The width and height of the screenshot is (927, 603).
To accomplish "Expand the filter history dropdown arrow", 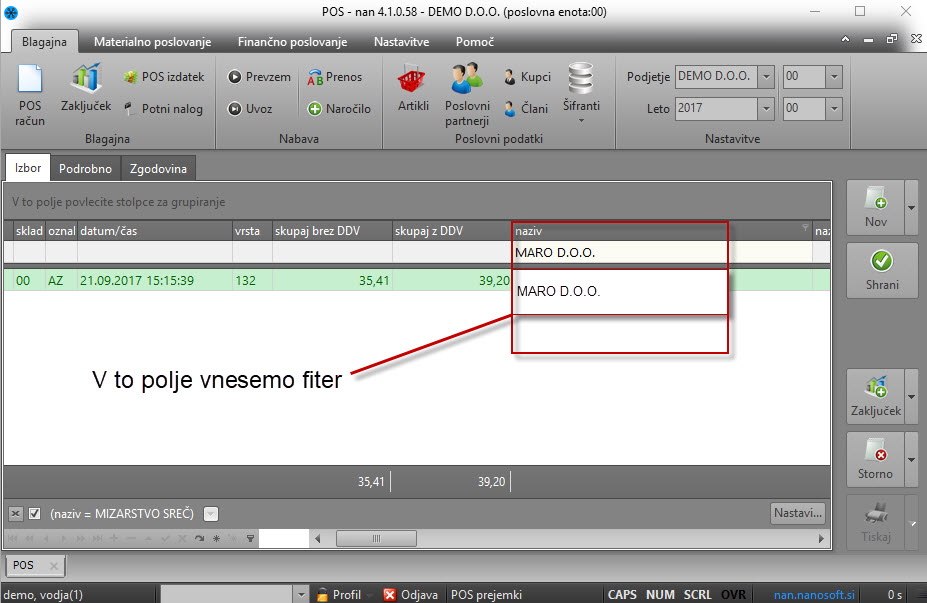I will [x=210, y=514].
